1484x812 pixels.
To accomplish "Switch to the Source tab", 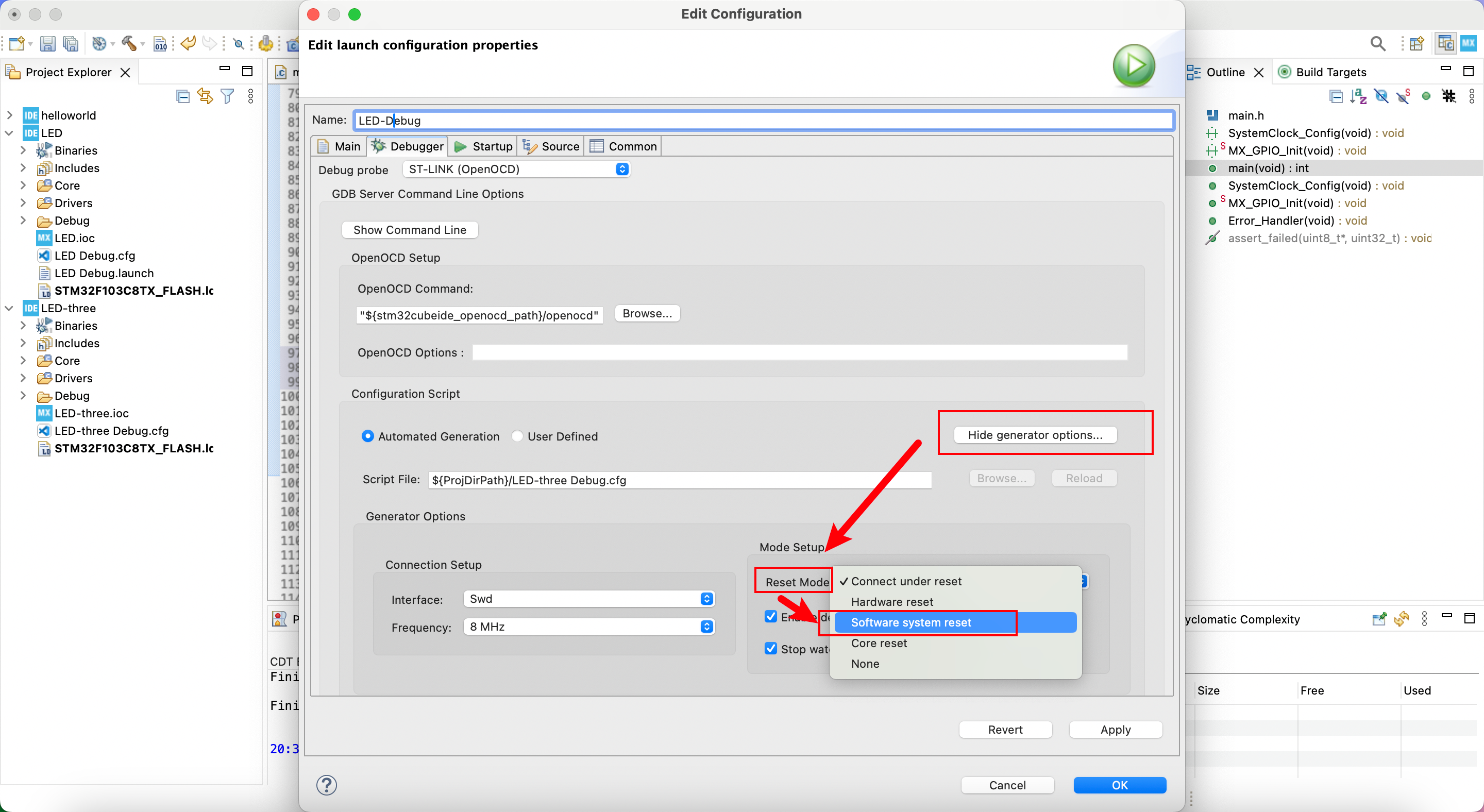I will pos(551,146).
